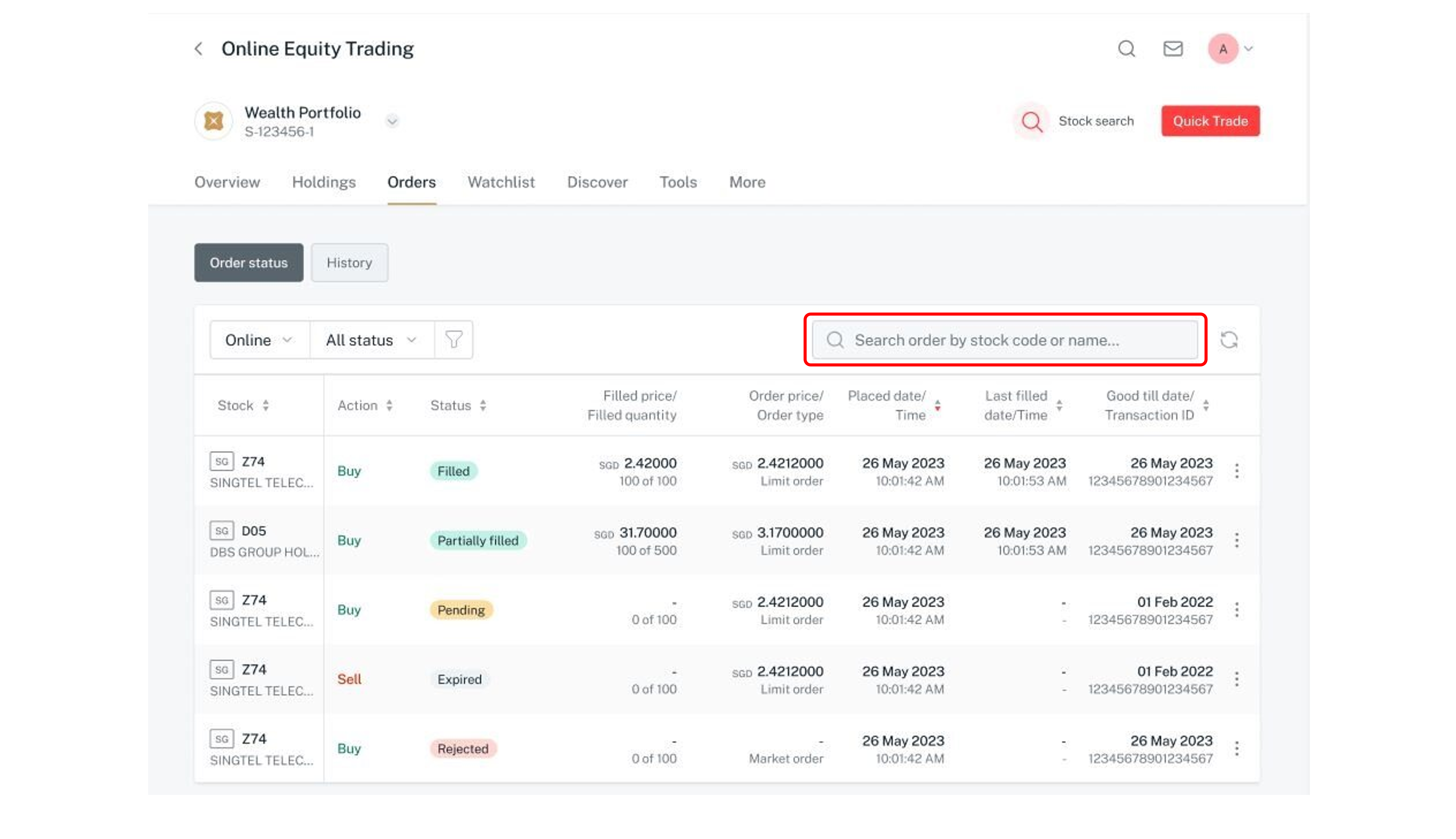
Task: Open the More tab
Action: pyautogui.click(x=747, y=182)
